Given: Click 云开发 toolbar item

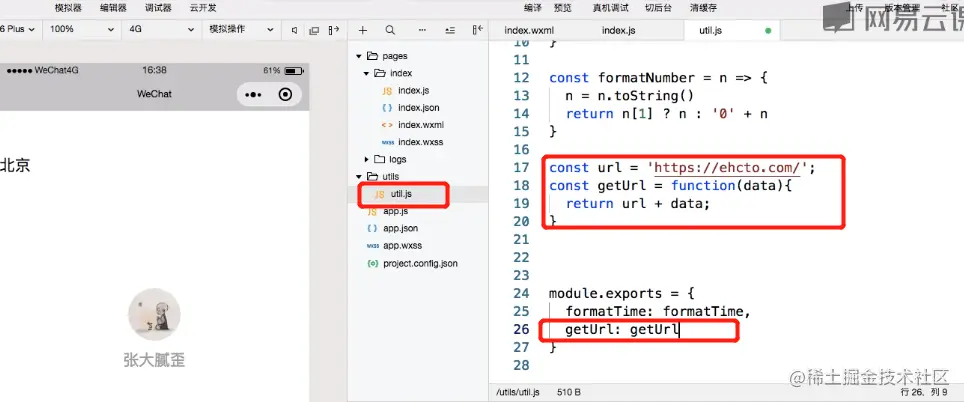Looking at the screenshot, I should tap(203, 8).
